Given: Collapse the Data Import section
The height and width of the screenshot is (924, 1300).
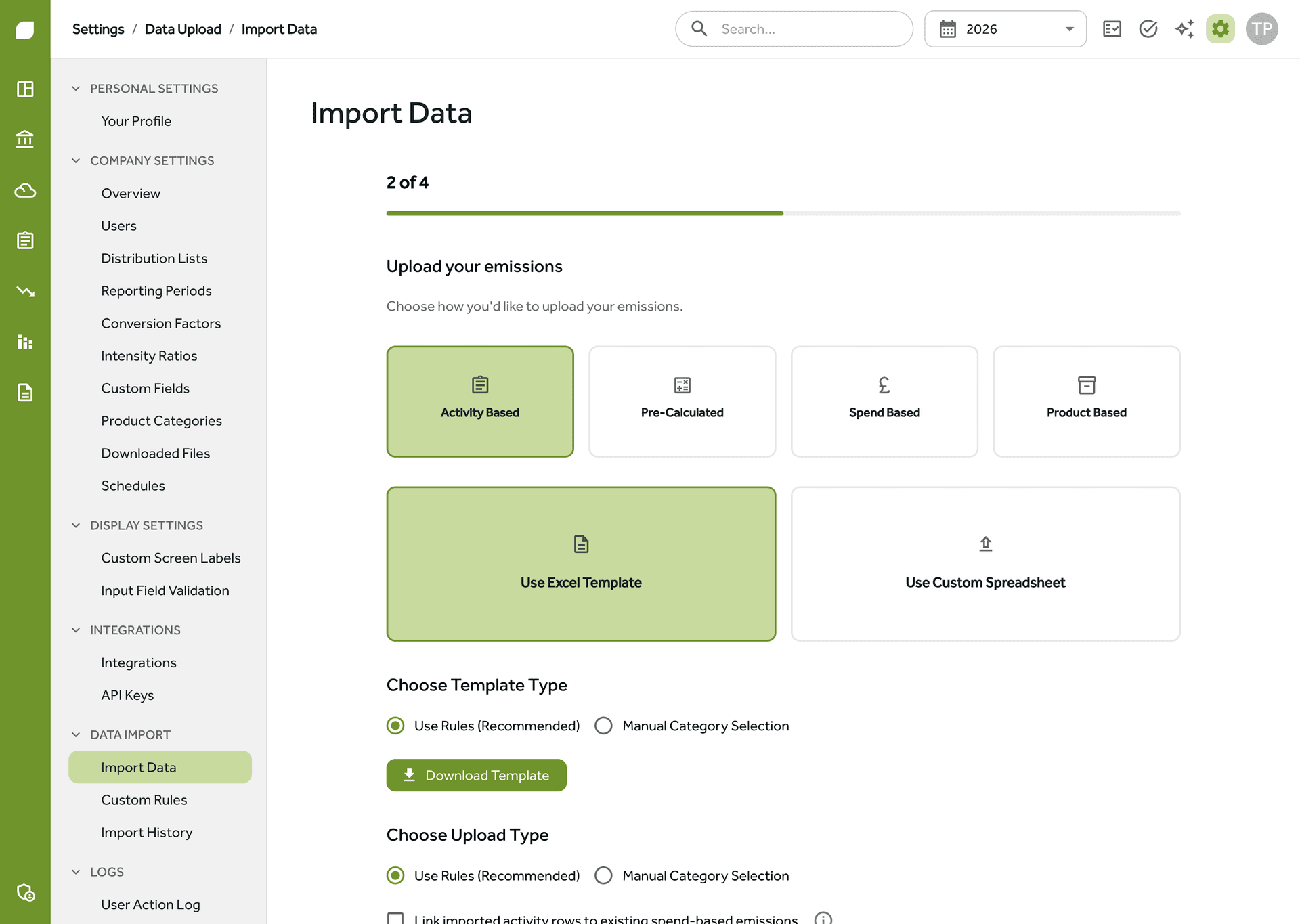Looking at the screenshot, I should tap(76, 734).
